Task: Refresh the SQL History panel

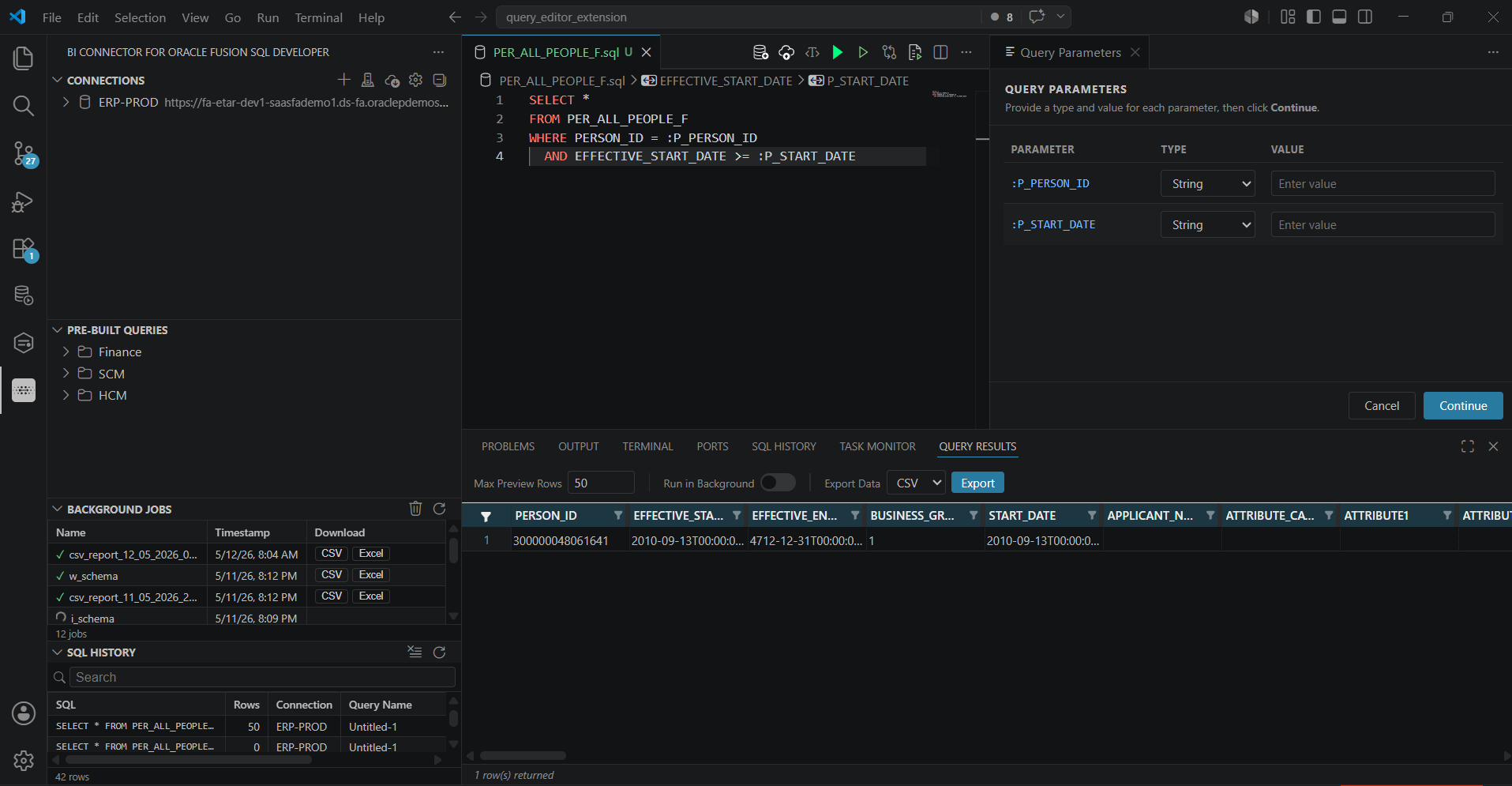Action: (440, 652)
